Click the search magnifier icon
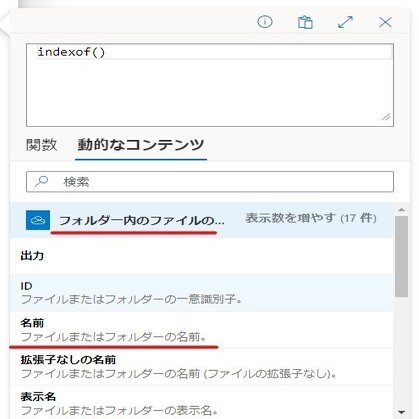Image resolution: width=419 pixels, height=419 pixels. tap(42, 181)
